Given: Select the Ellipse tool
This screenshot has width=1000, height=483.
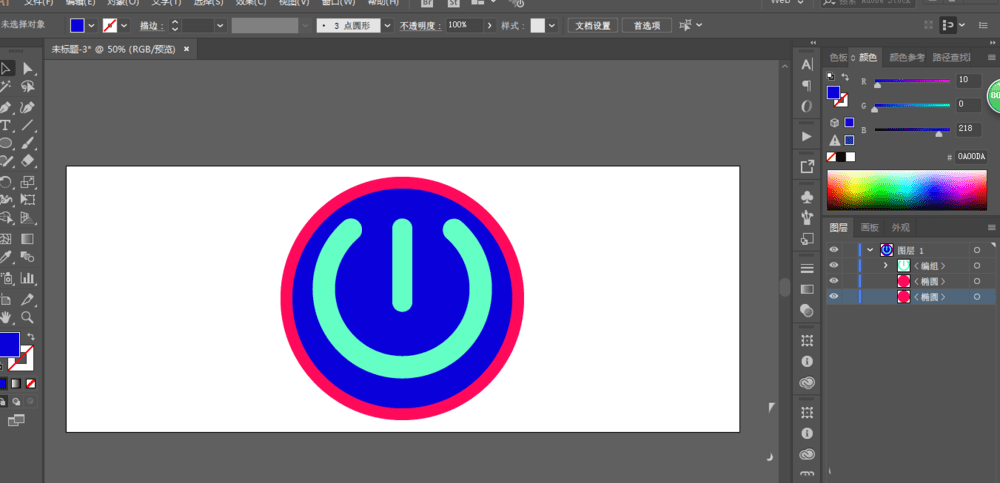Looking at the screenshot, I should (x=6, y=144).
